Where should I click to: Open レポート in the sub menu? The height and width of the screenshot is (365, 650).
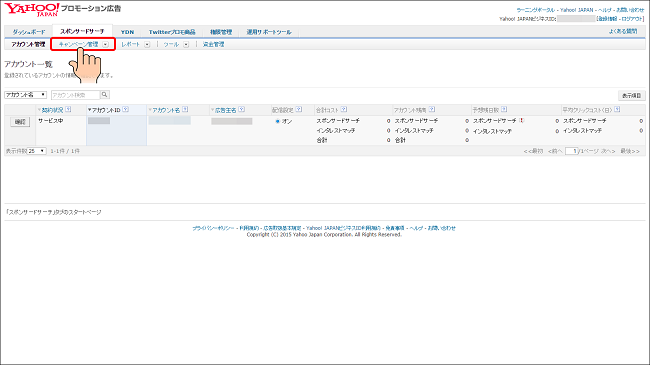(x=131, y=44)
